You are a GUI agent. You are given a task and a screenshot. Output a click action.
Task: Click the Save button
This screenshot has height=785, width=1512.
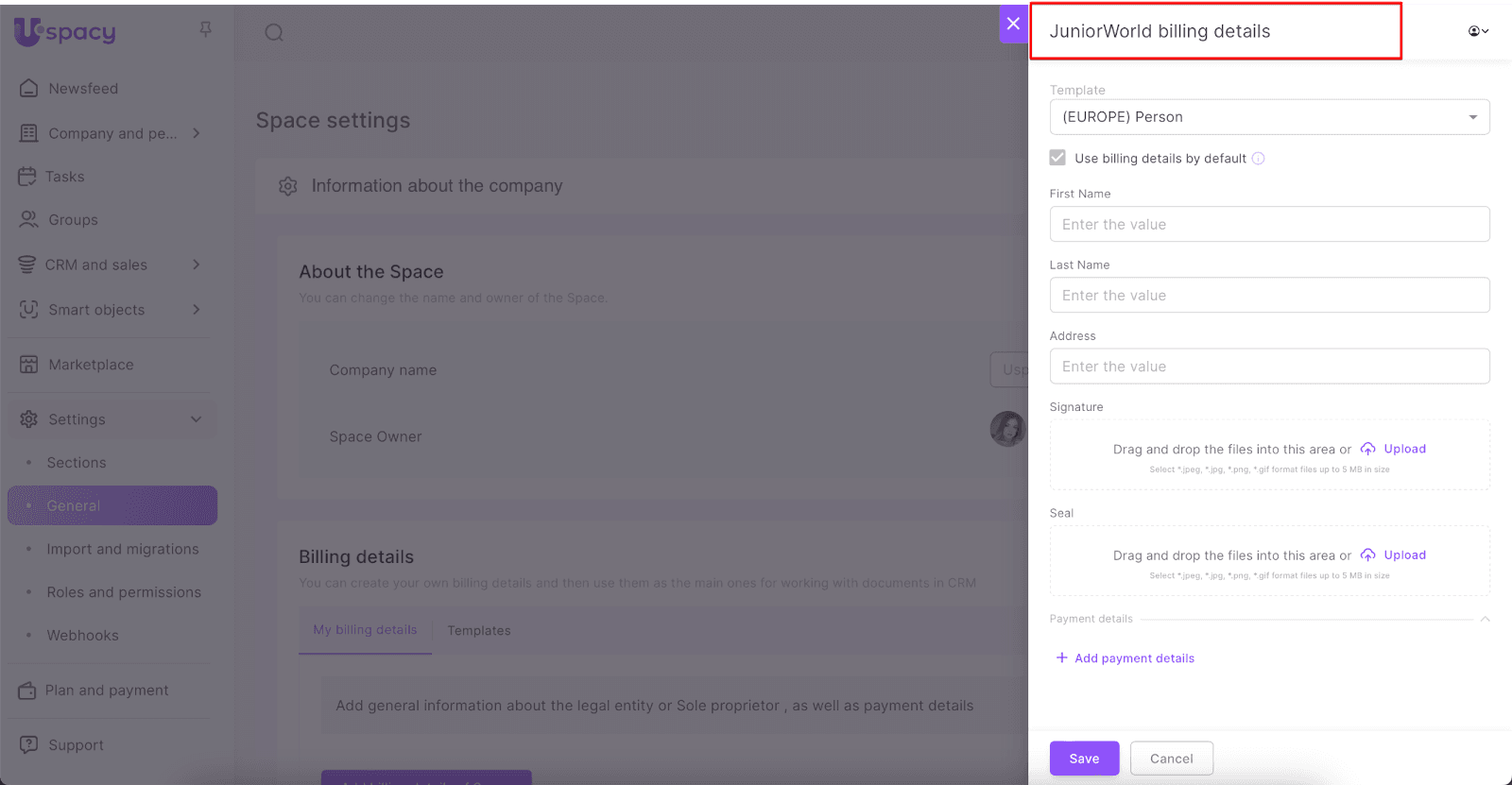[x=1084, y=759]
